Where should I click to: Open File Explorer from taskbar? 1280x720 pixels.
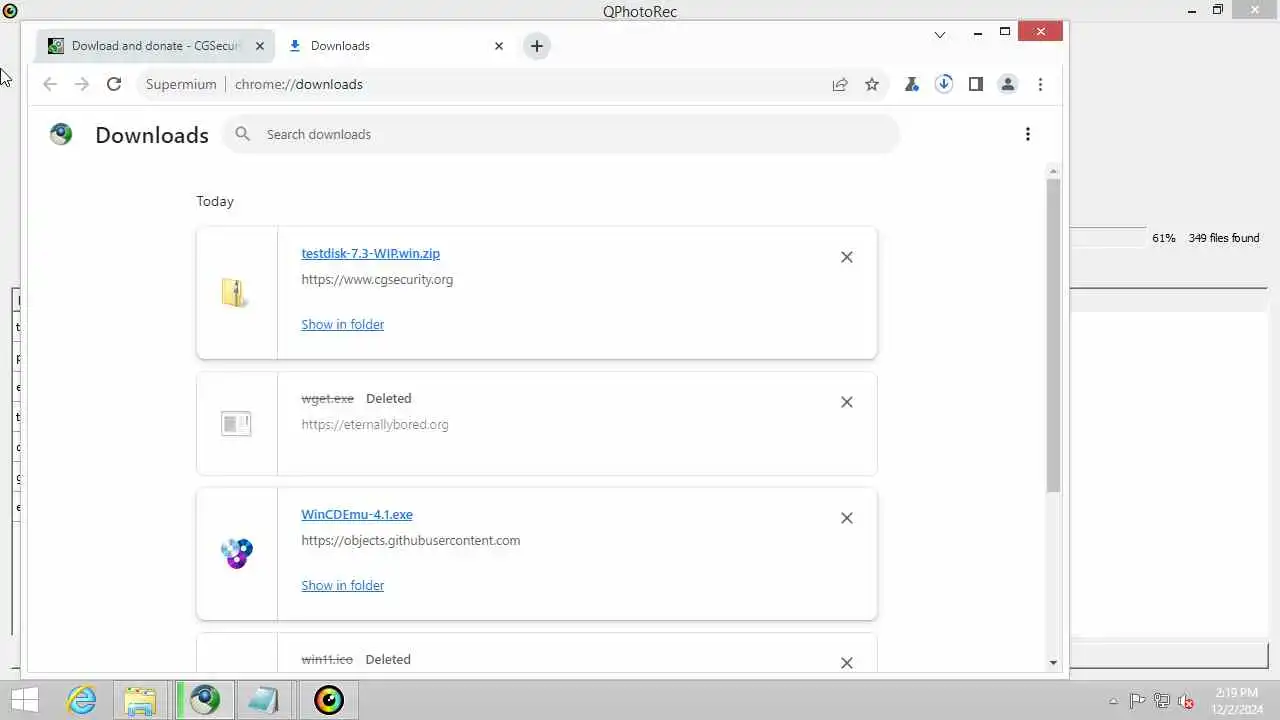[x=140, y=700]
